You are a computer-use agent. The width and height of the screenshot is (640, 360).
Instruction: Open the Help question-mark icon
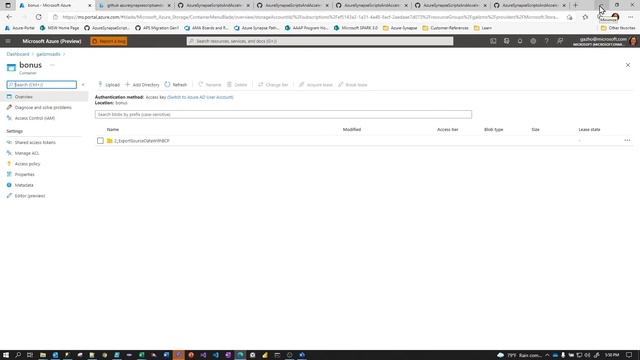tap(546, 41)
